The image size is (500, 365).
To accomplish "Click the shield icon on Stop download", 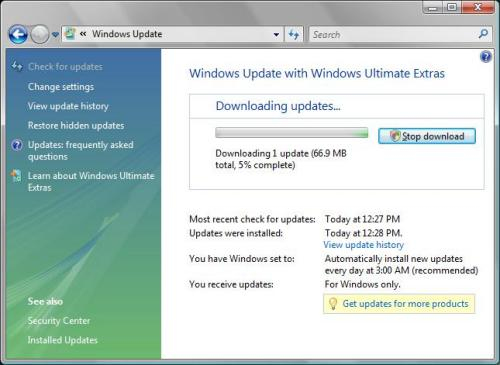I will tap(395, 136).
